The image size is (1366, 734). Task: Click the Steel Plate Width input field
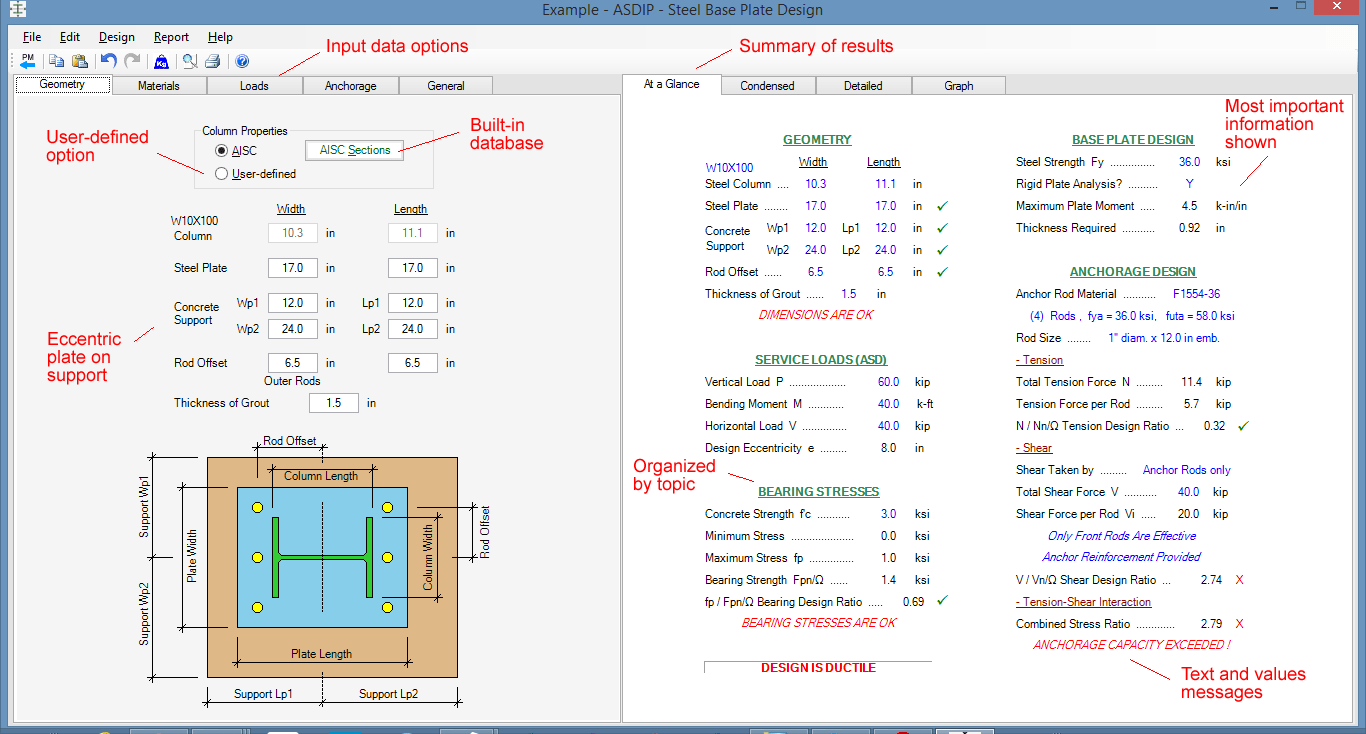click(292, 267)
